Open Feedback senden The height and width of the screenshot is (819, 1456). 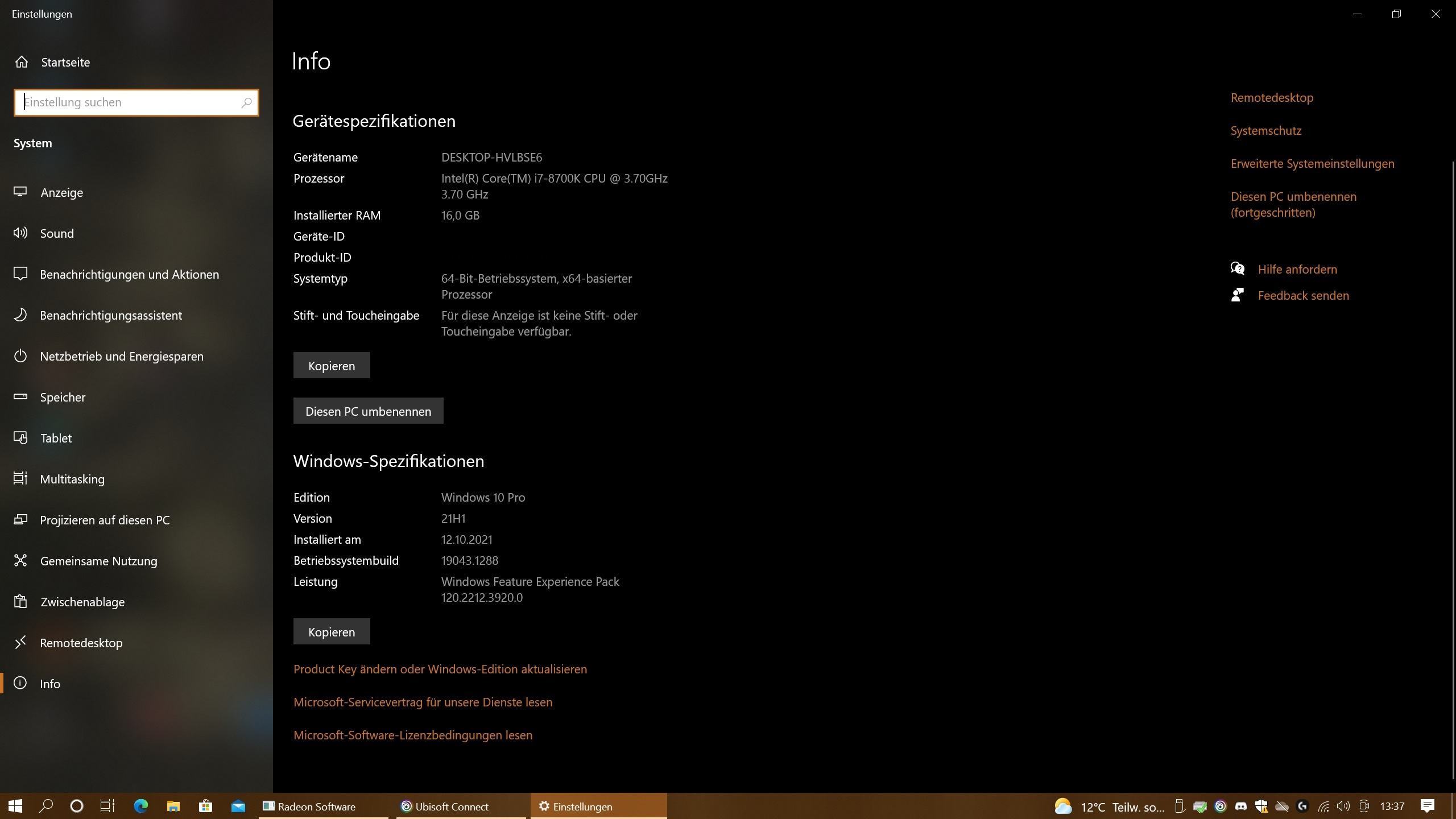[x=1303, y=295]
